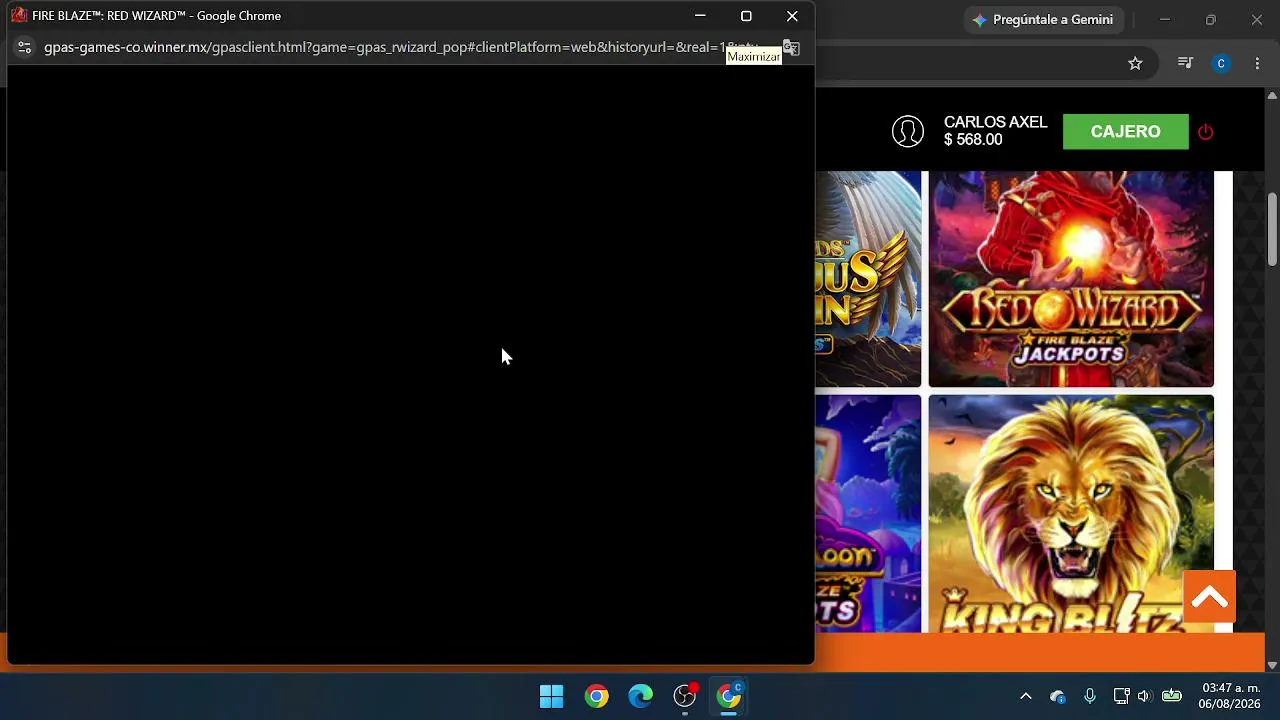Image resolution: width=1280 pixels, height=720 pixels.
Task: Click the user account avatar icon
Action: 908,131
